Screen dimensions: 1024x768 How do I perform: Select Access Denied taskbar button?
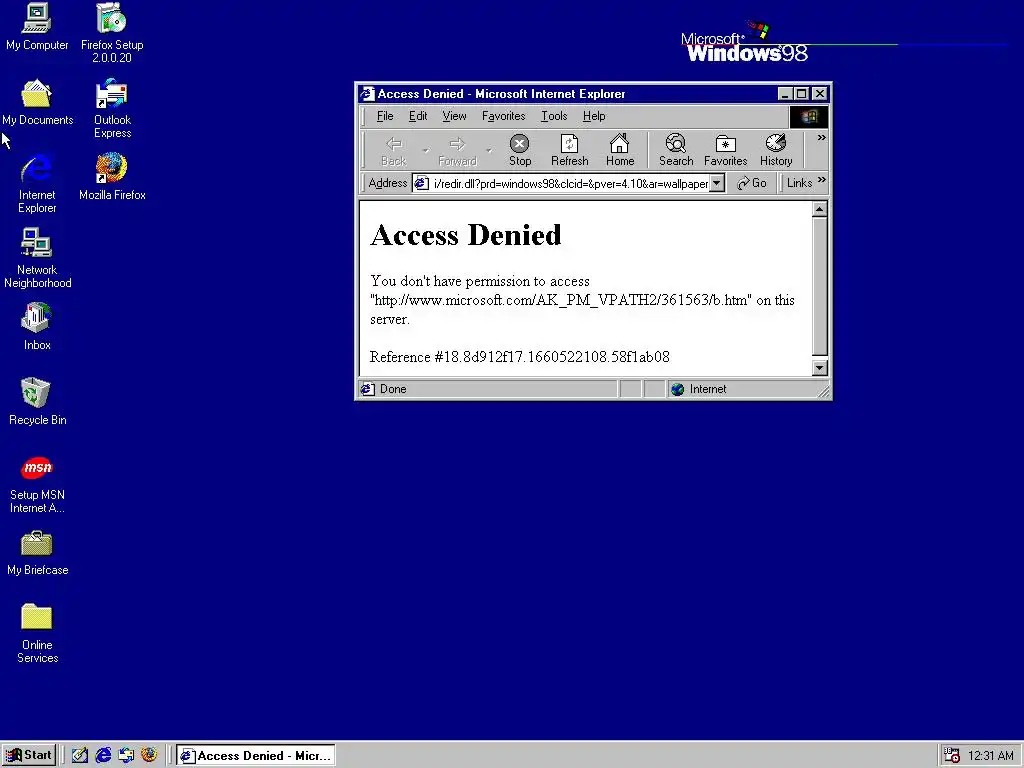point(256,756)
